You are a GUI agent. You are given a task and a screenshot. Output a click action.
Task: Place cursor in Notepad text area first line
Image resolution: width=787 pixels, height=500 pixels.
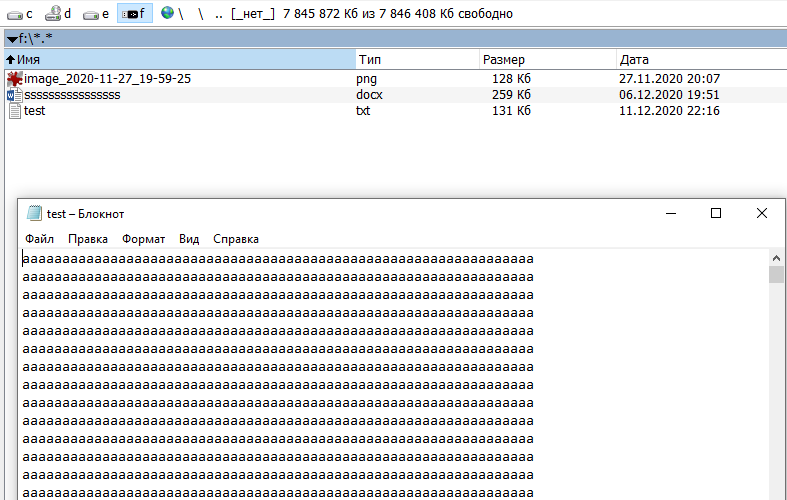click(278, 260)
